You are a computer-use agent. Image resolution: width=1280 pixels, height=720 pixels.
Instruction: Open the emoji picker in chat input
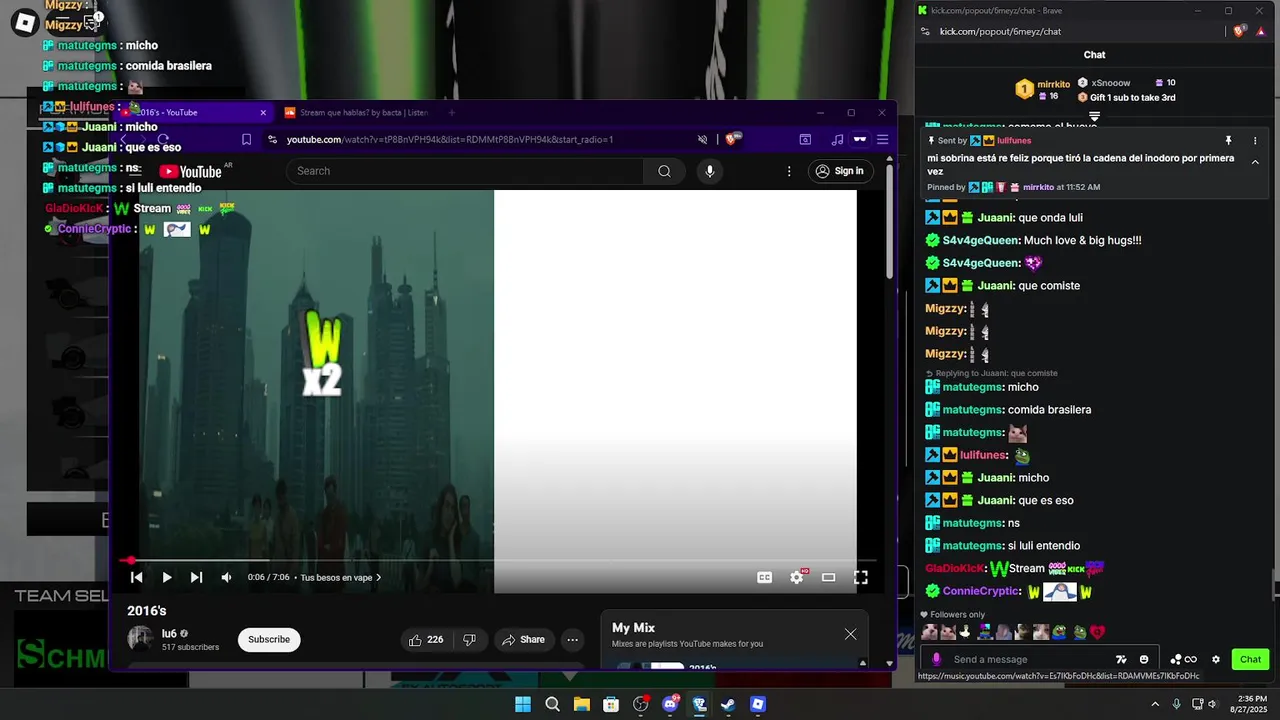point(1144,659)
